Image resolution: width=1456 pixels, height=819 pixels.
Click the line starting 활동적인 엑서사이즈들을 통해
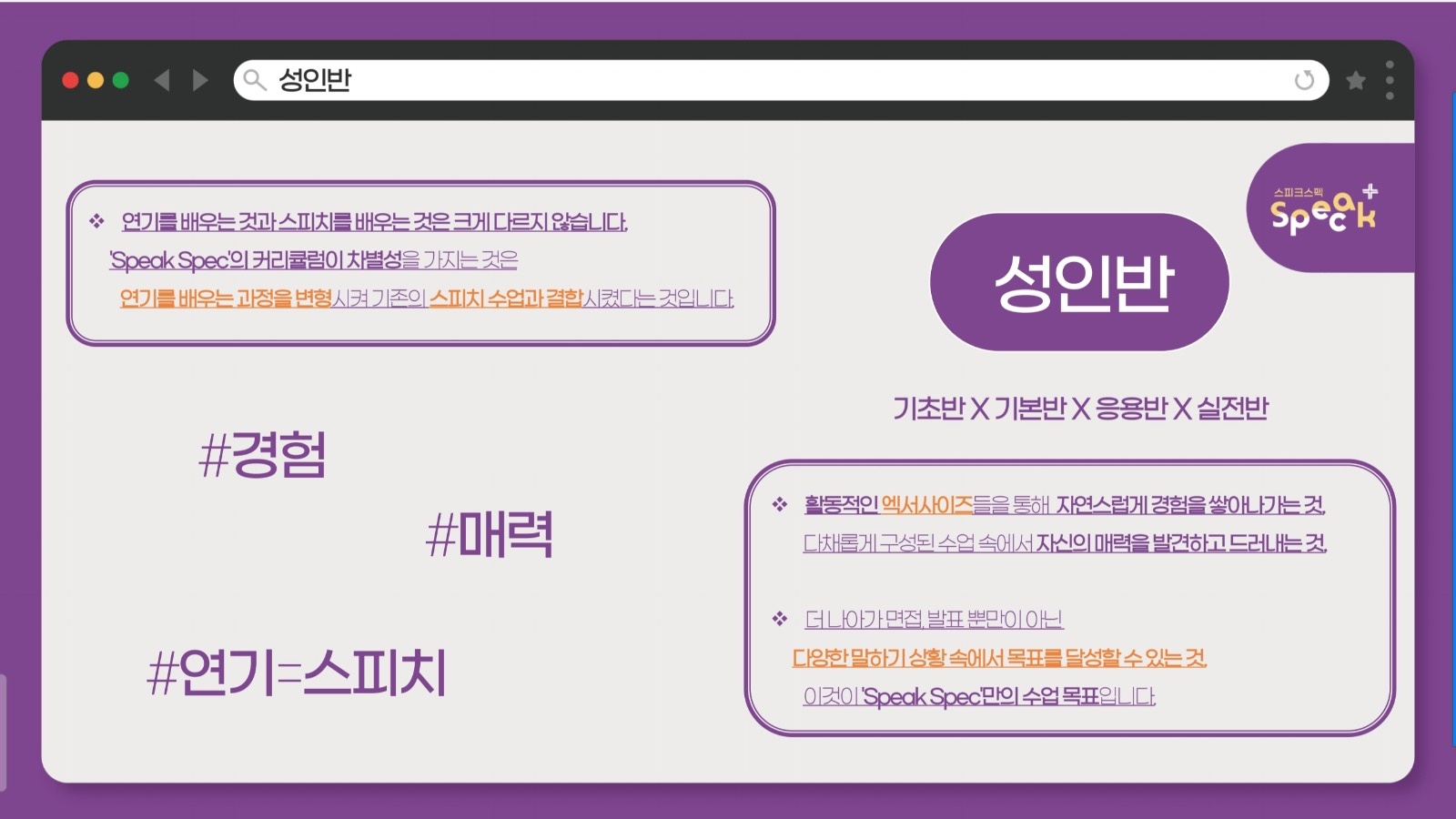point(1065,504)
